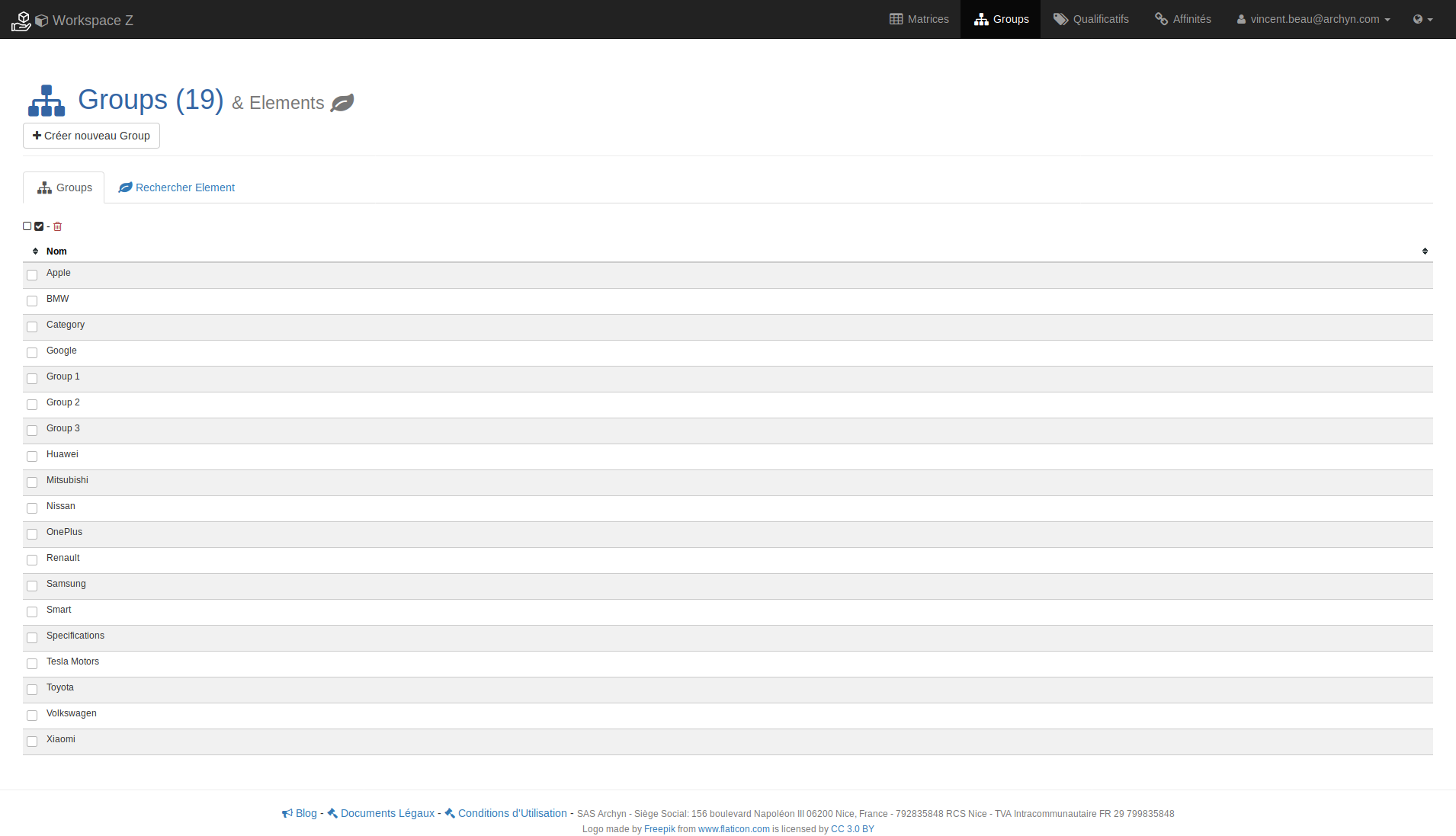Open the Blog link in the footer
Screen dimensions: 1456x836
click(x=300, y=813)
